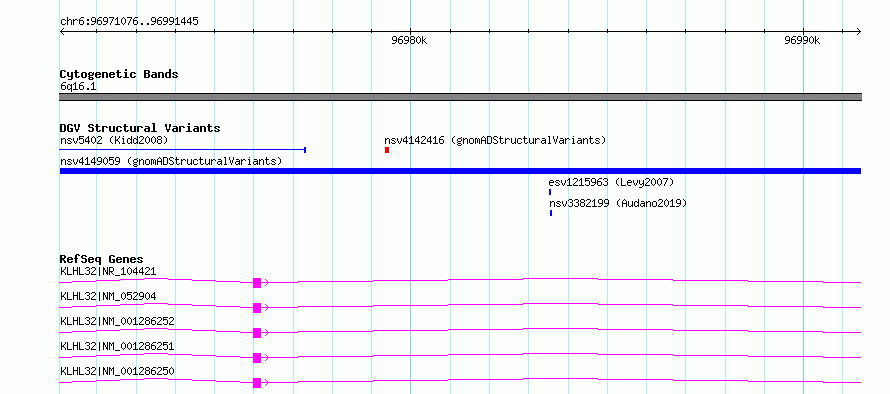Viewport: 890px width, 394px height.
Task: Open the nsv5402 (Kidd2008) variant label
Action: point(114,140)
